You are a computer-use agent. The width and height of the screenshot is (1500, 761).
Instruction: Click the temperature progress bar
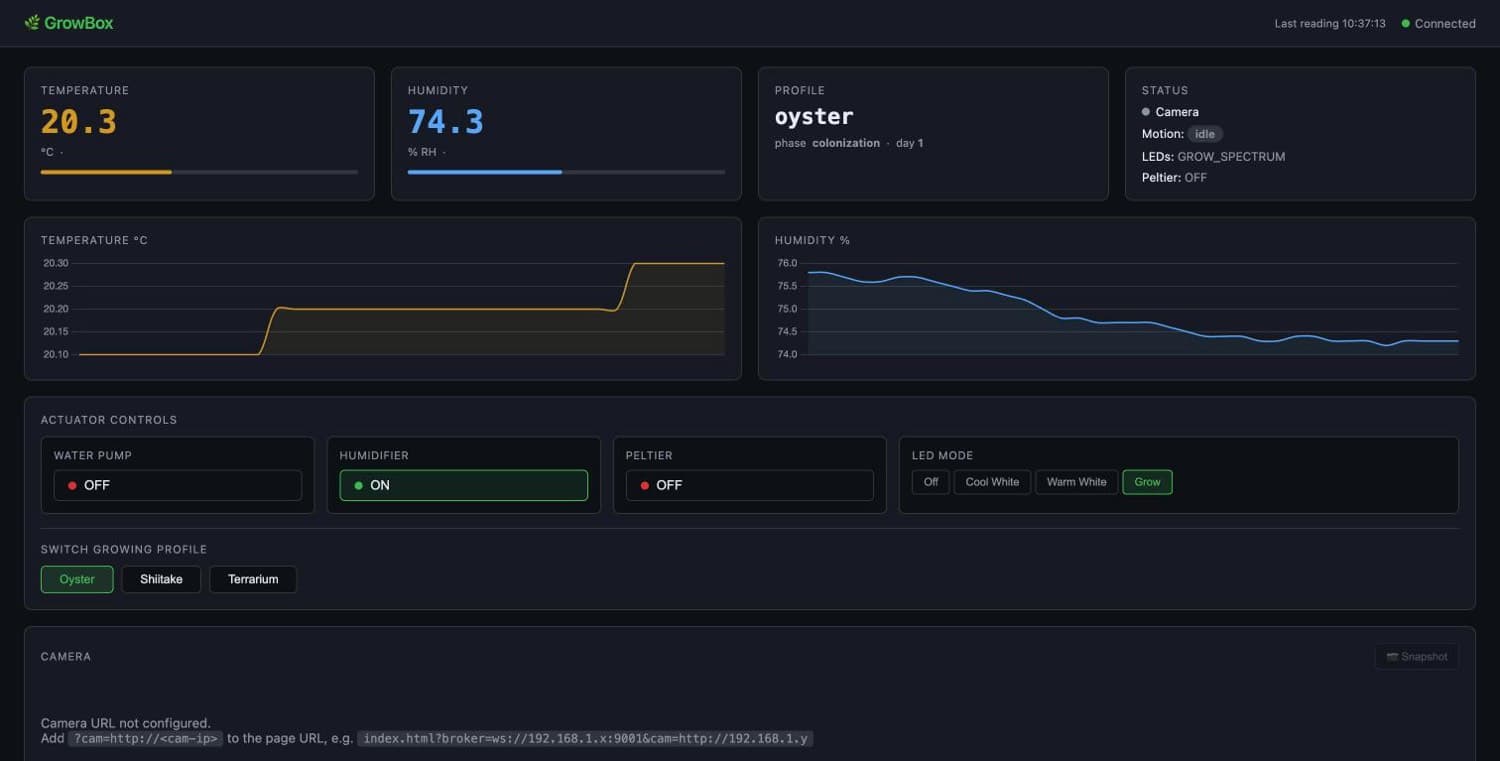[199, 172]
